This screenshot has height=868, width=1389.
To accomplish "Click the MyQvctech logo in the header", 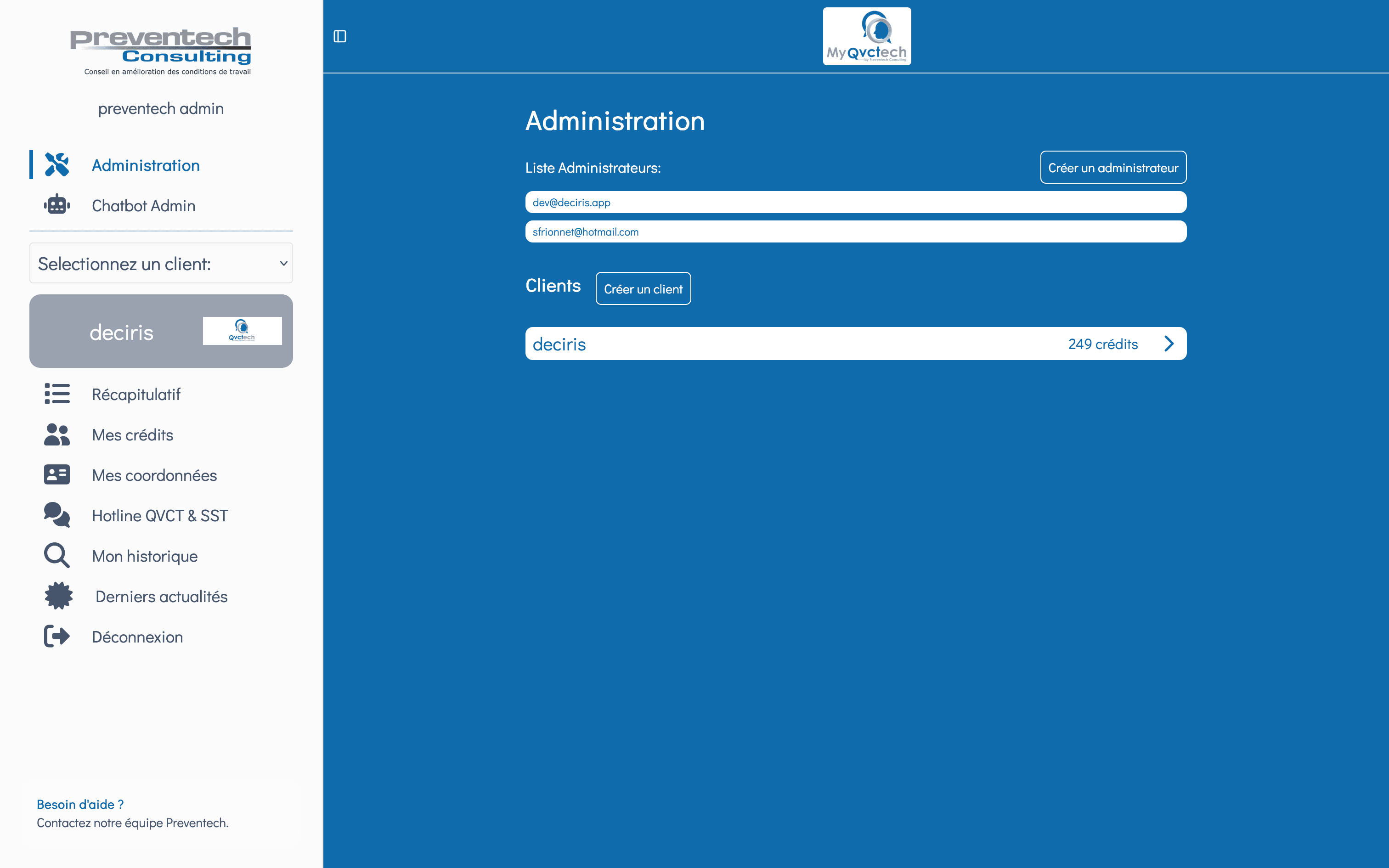I will (x=866, y=36).
